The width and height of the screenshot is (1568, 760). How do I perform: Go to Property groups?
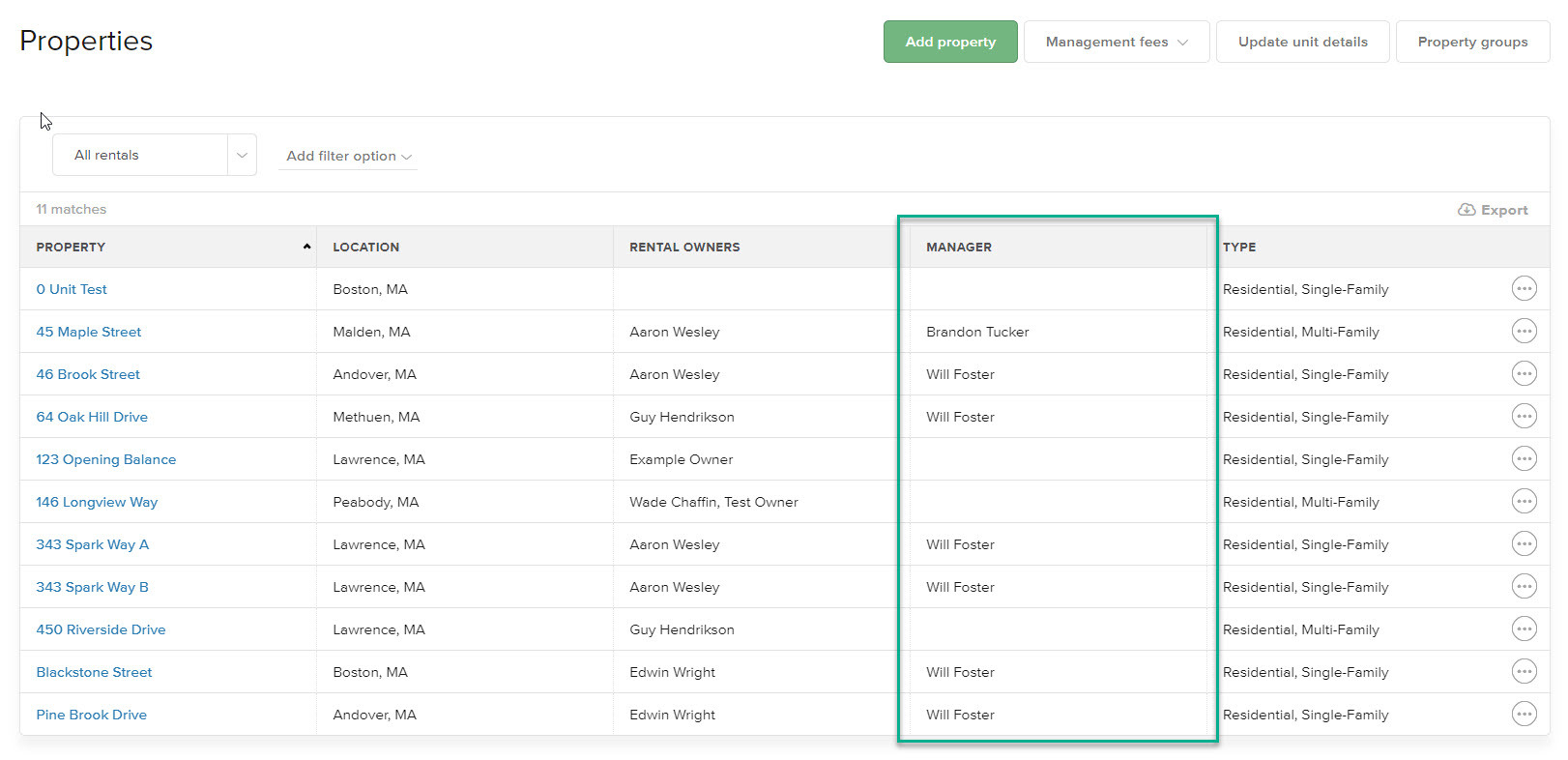pos(1472,42)
